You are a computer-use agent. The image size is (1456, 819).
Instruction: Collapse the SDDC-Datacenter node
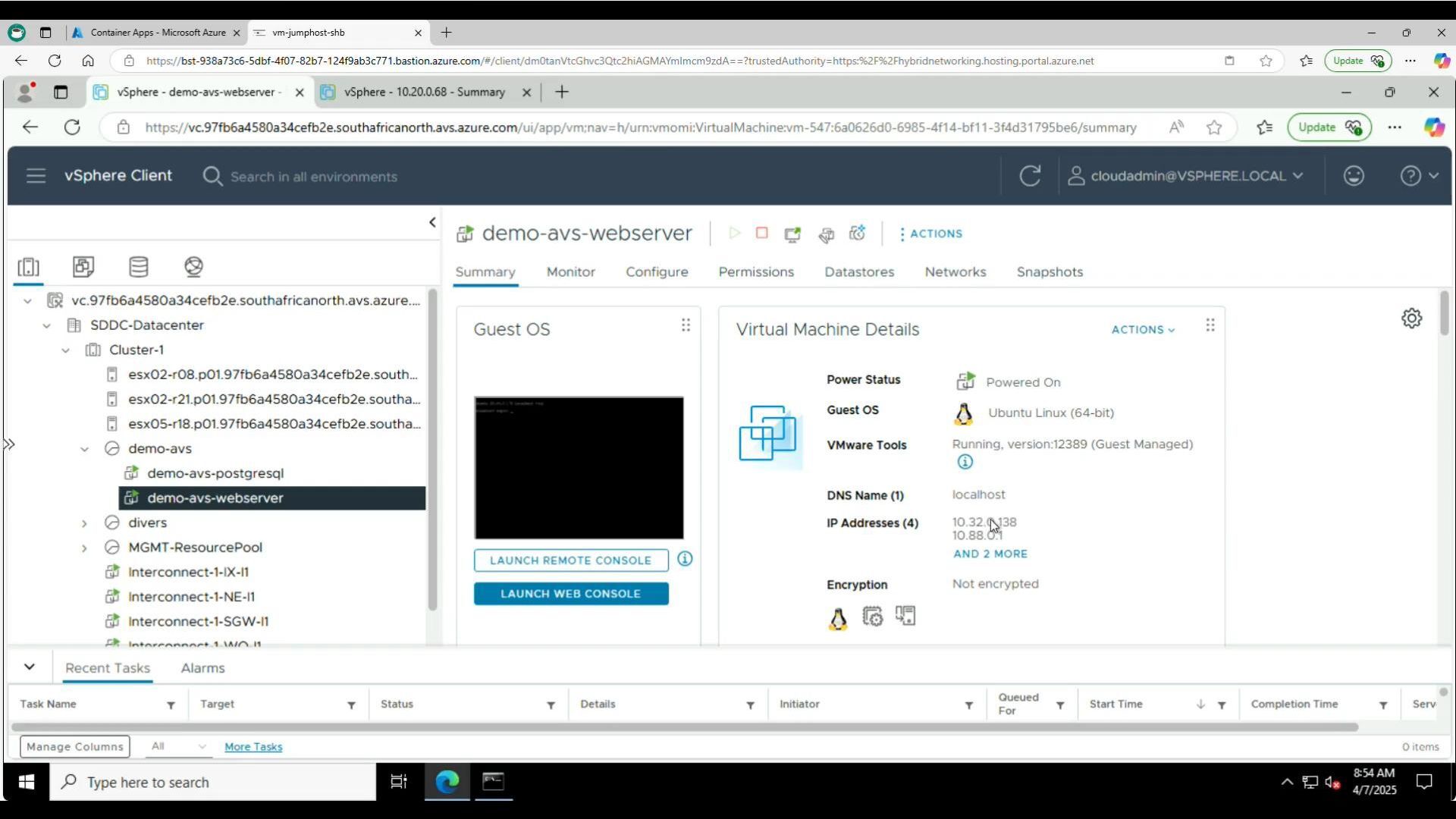click(46, 325)
